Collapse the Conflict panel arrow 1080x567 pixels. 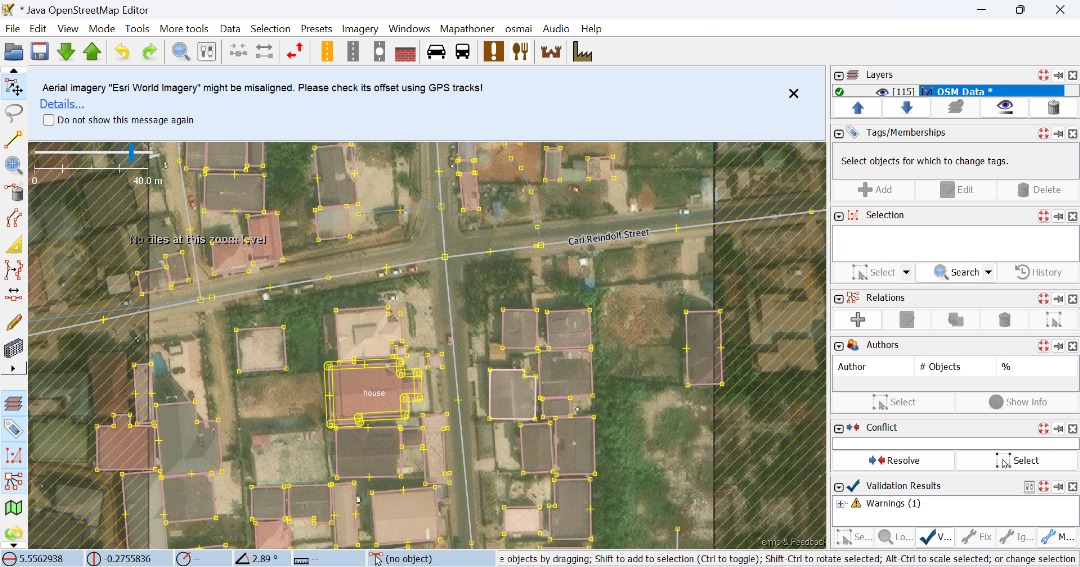click(x=838, y=428)
